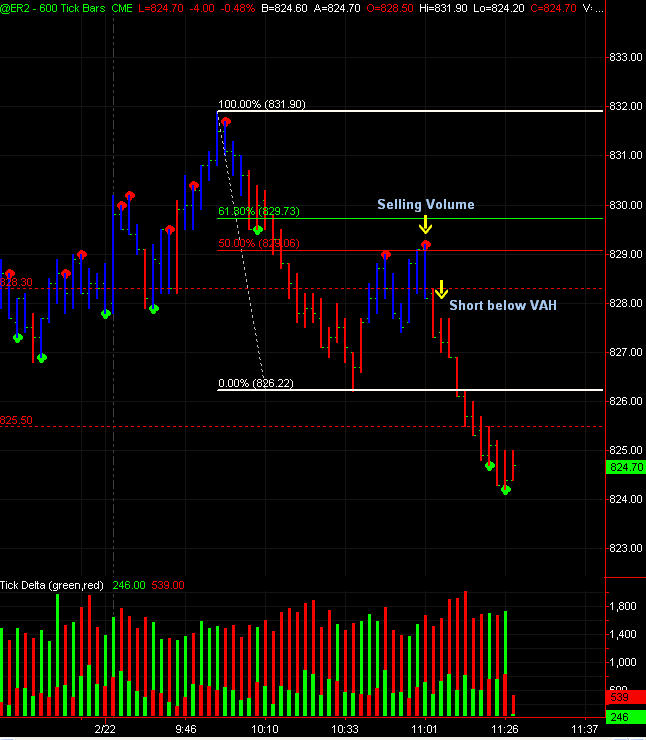
Task: Click the 829.00 price axis label
Action: pos(626,254)
